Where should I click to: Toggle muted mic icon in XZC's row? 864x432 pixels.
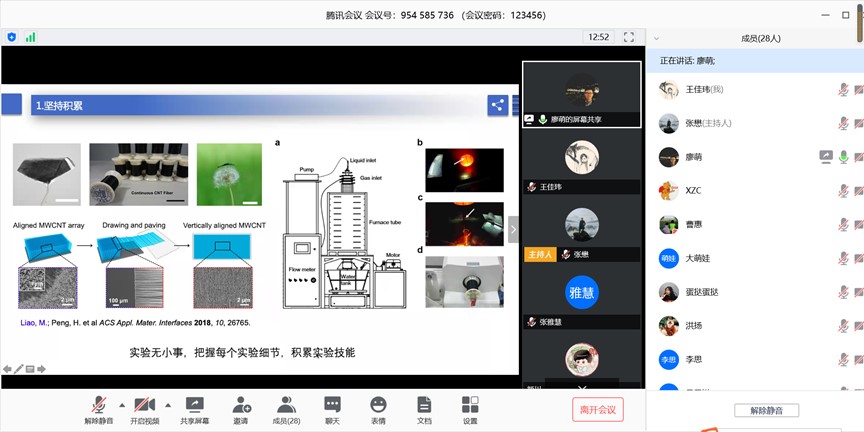[x=843, y=191]
